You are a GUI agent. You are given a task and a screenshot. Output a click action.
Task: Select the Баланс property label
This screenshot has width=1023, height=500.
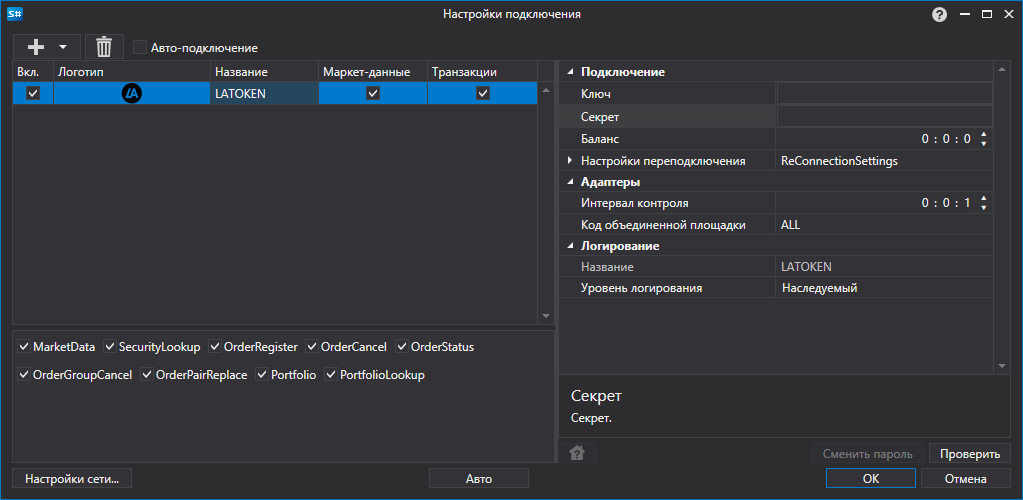point(600,138)
